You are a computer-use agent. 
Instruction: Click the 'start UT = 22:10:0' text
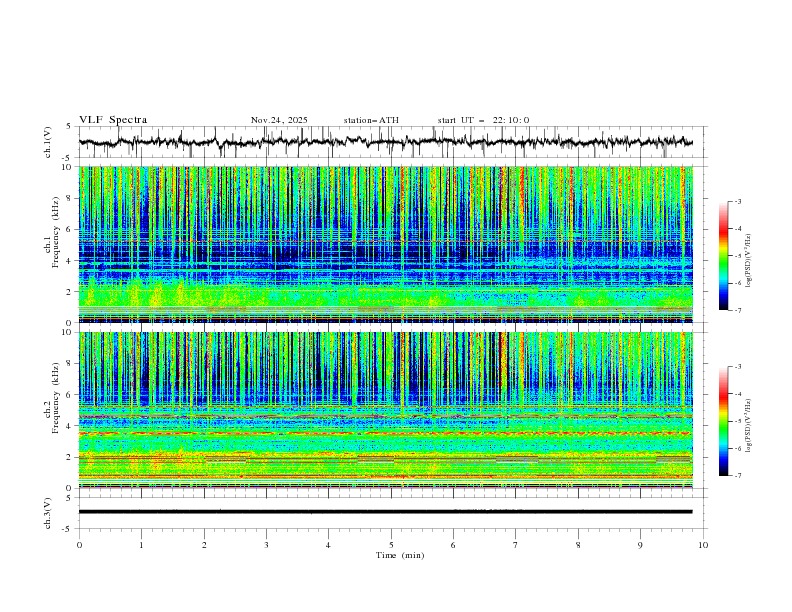coord(483,120)
